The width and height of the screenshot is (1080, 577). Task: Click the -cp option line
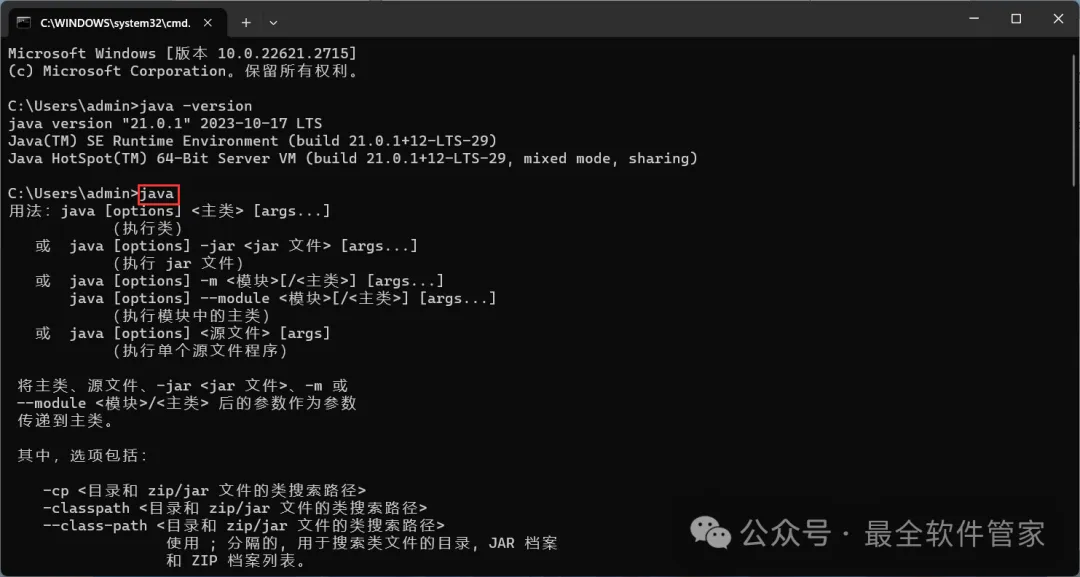205,491
